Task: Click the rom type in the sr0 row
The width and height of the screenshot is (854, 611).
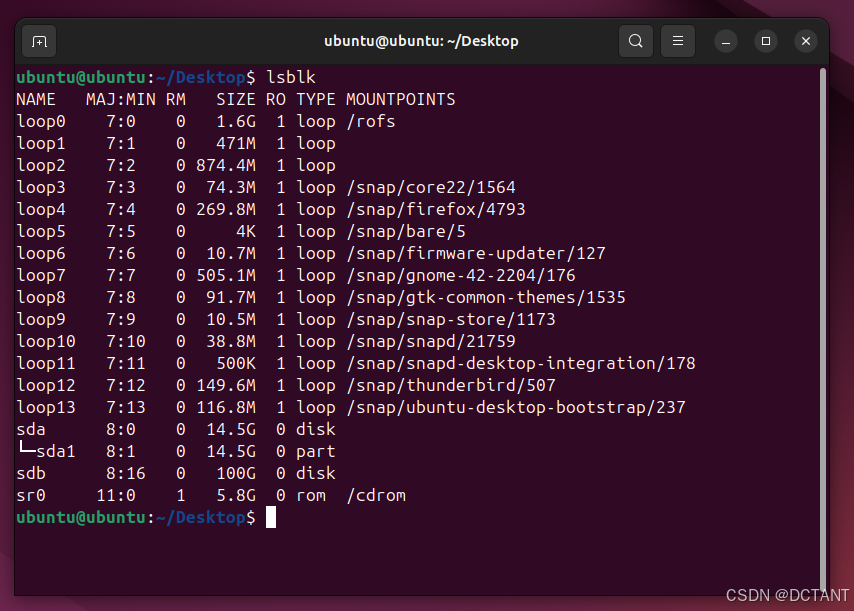Action: 311,496
